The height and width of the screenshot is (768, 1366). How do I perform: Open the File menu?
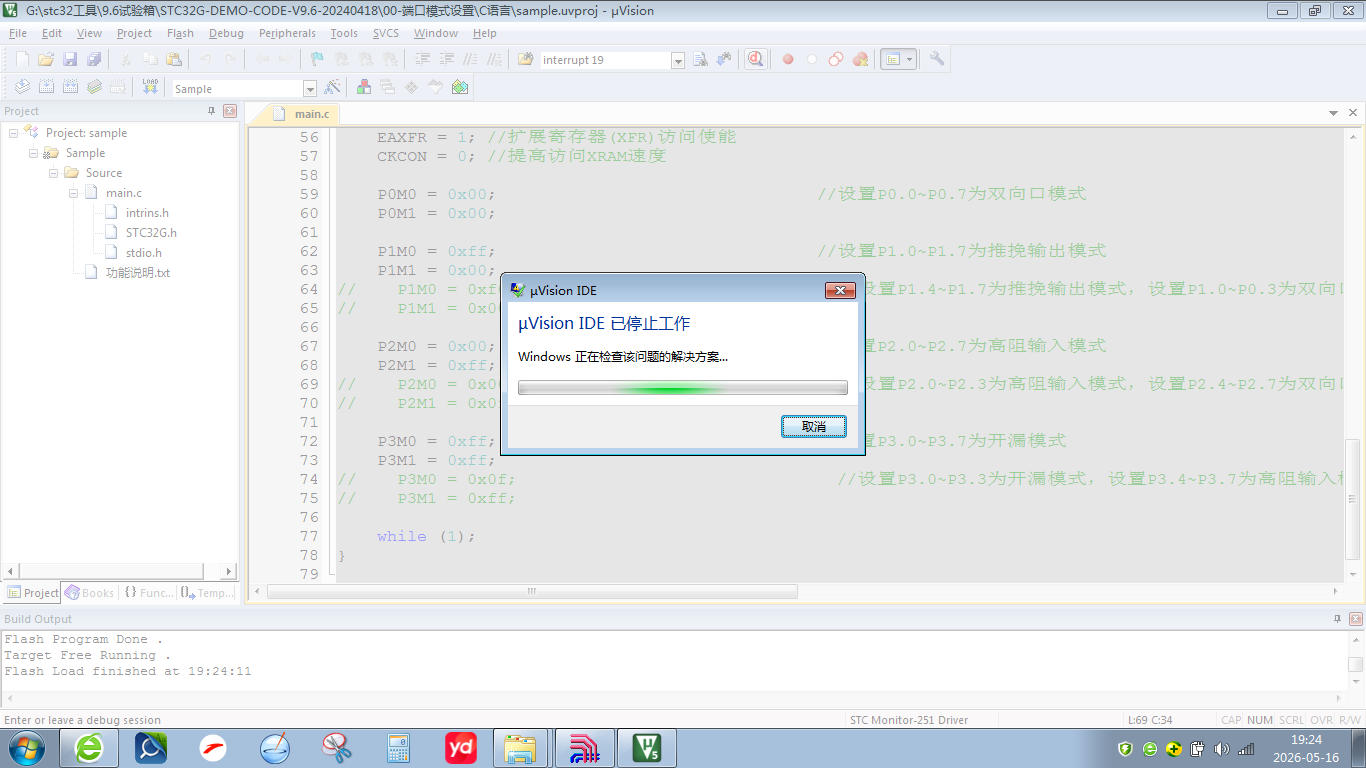pyautogui.click(x=18, y=33)
